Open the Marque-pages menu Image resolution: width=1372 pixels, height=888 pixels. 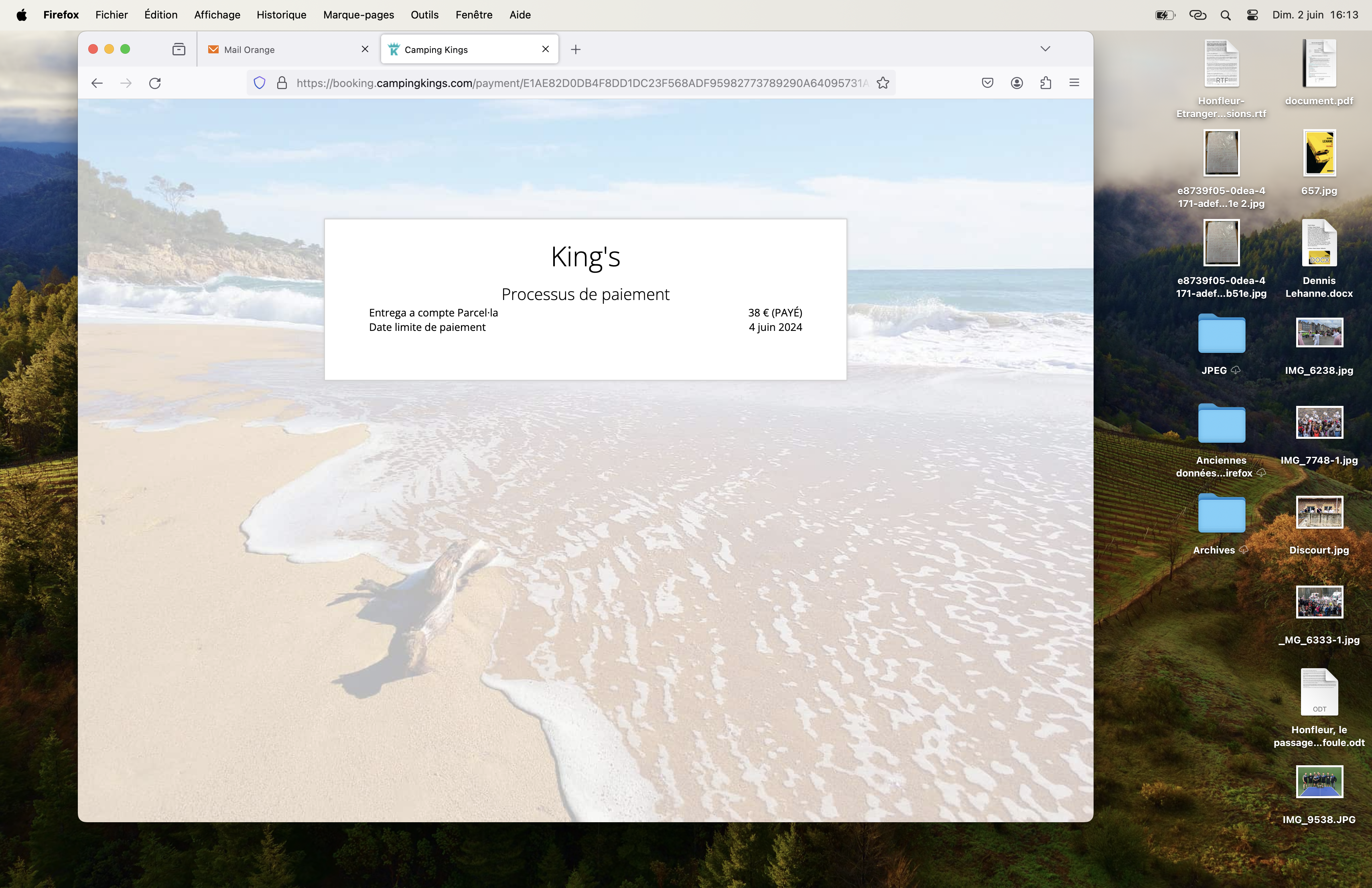[x=359, y=15]
